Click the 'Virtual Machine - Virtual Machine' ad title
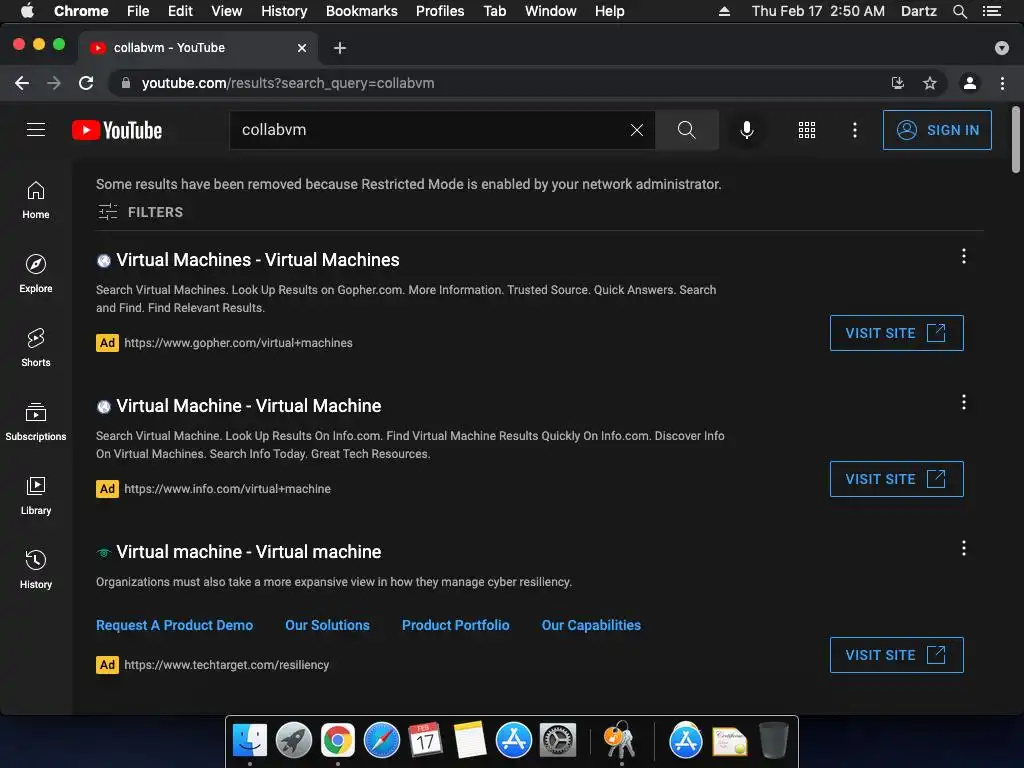 [248, 406]
